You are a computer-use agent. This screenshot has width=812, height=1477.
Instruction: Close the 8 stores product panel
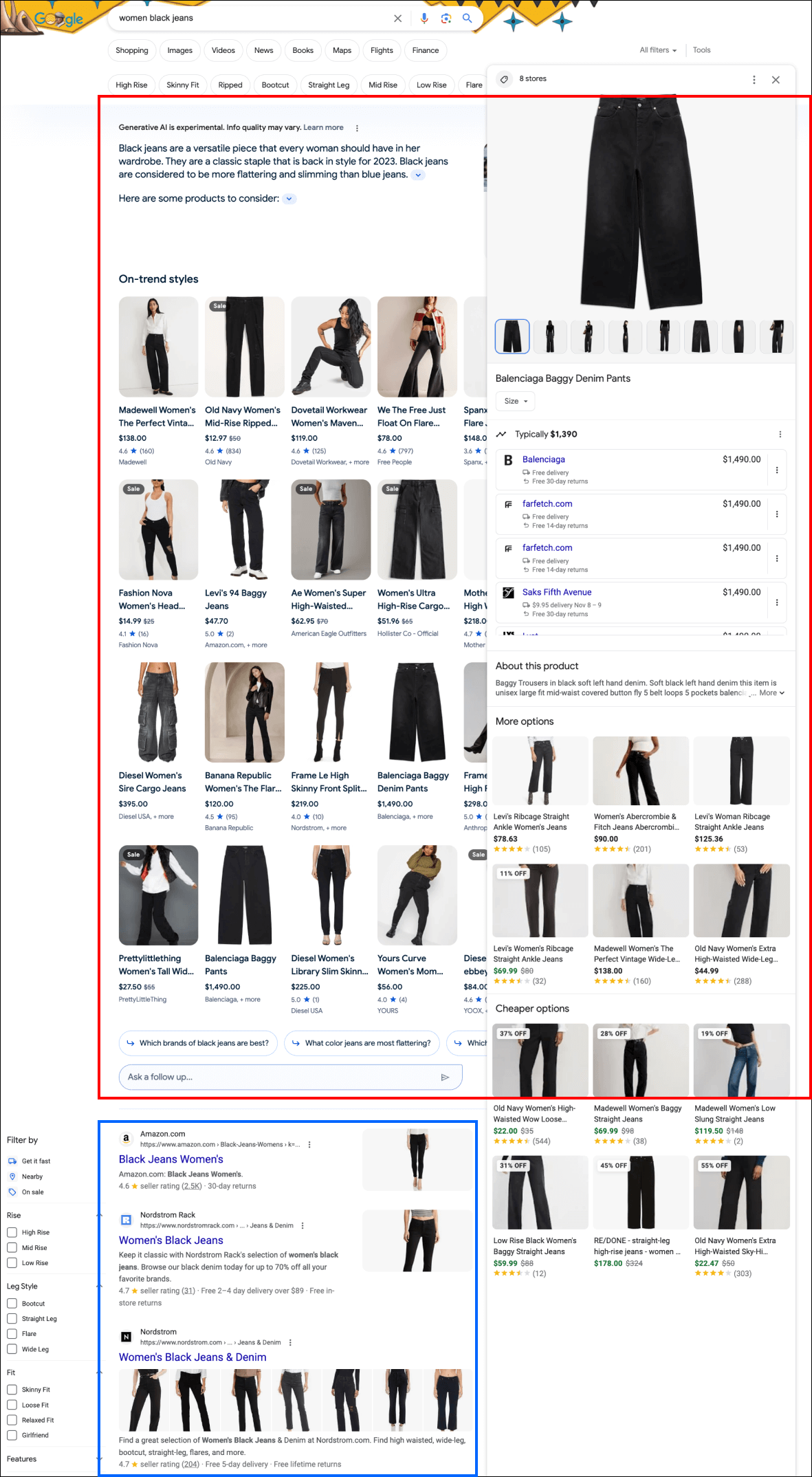pos(776,80)
